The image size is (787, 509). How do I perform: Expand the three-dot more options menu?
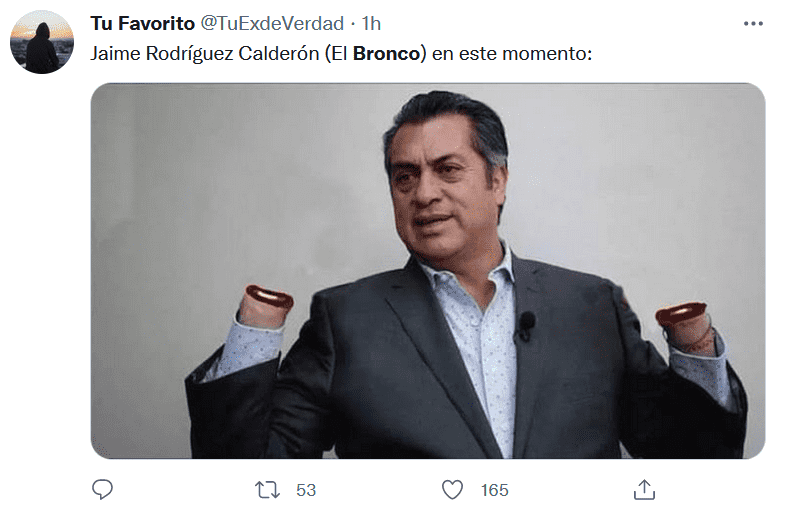click(x=753, y=24)
